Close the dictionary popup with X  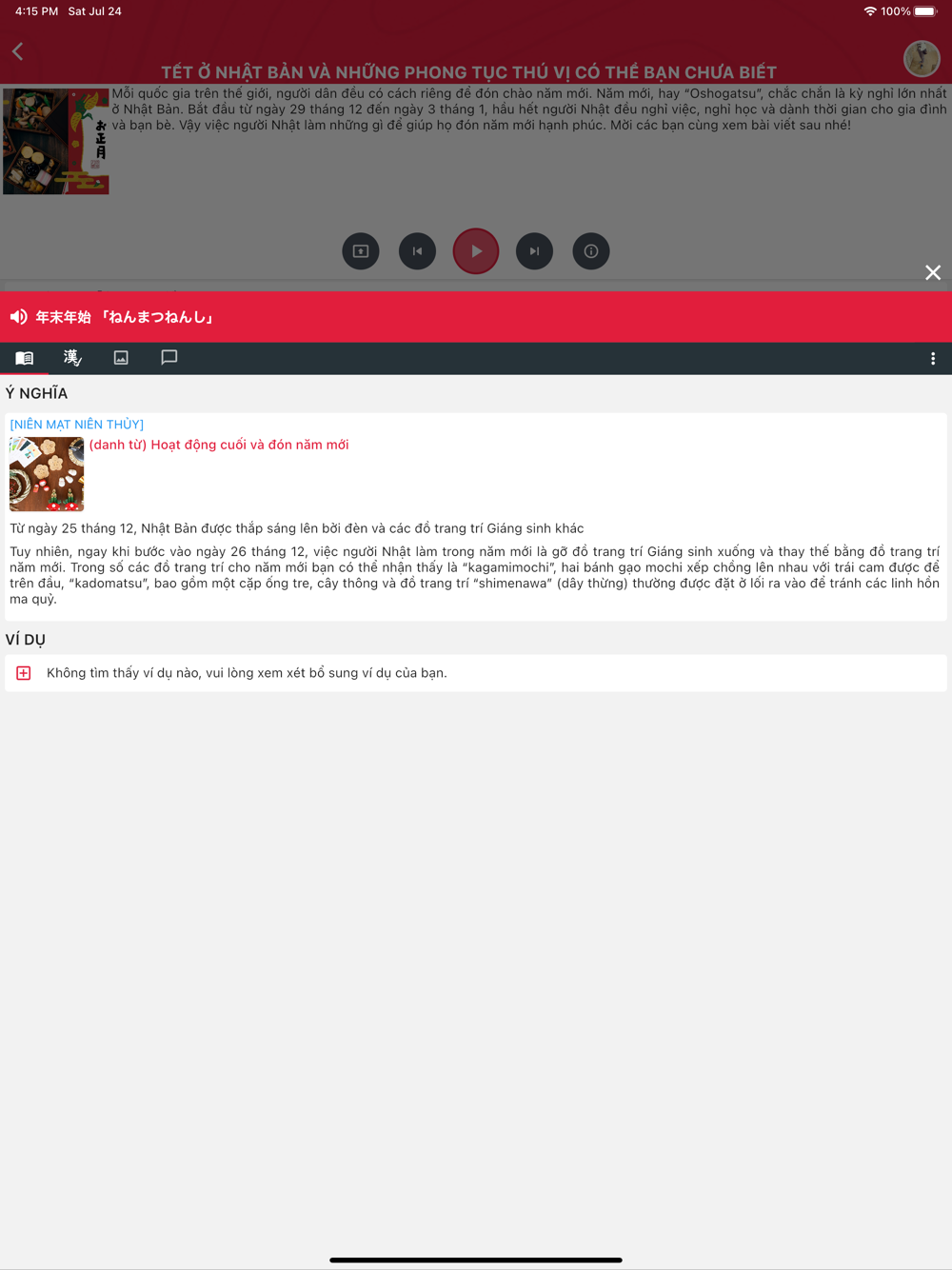coord(933,273)
